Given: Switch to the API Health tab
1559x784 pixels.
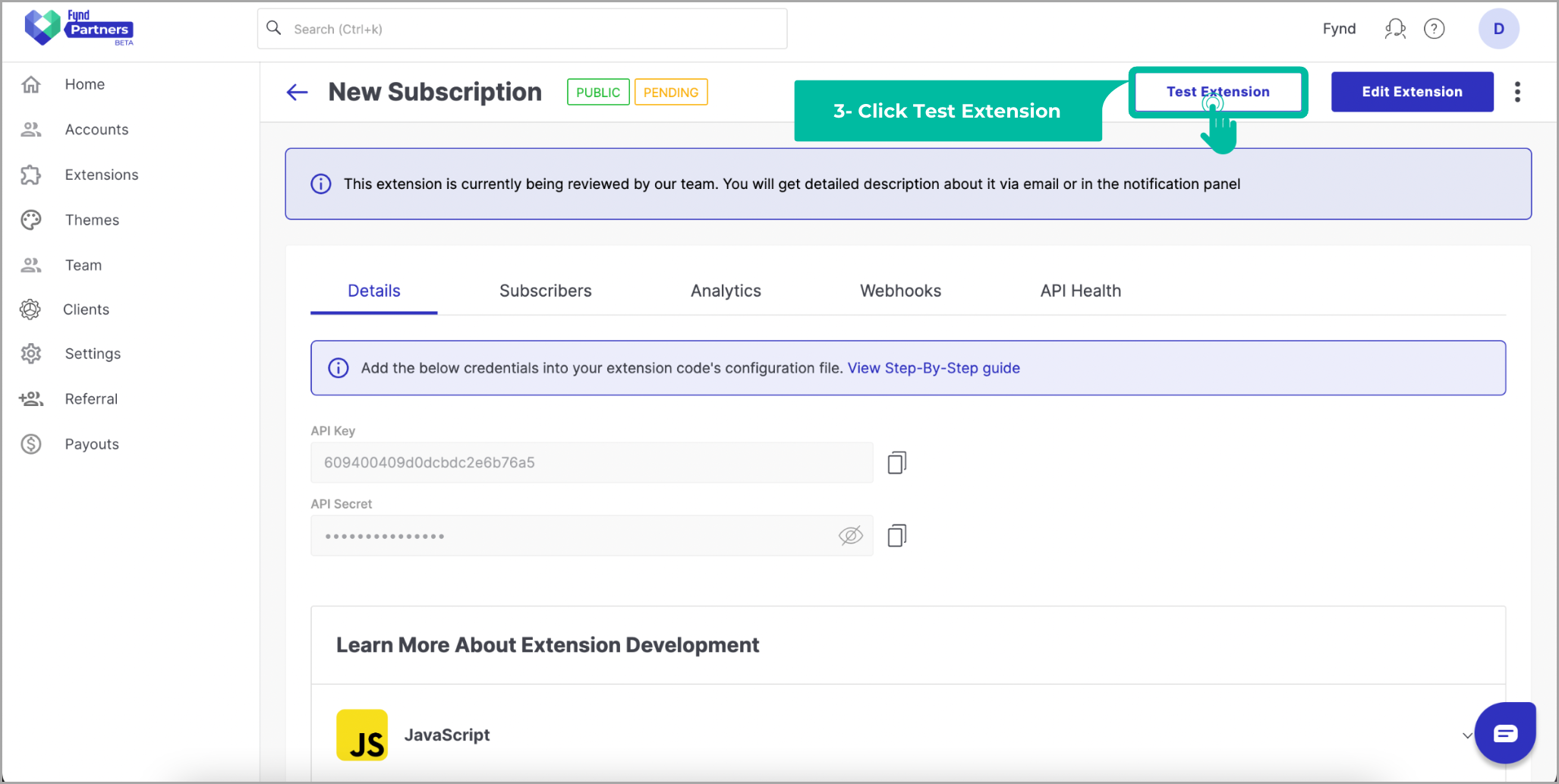Looking at the screenshot, I should (x=1080, y=291).
